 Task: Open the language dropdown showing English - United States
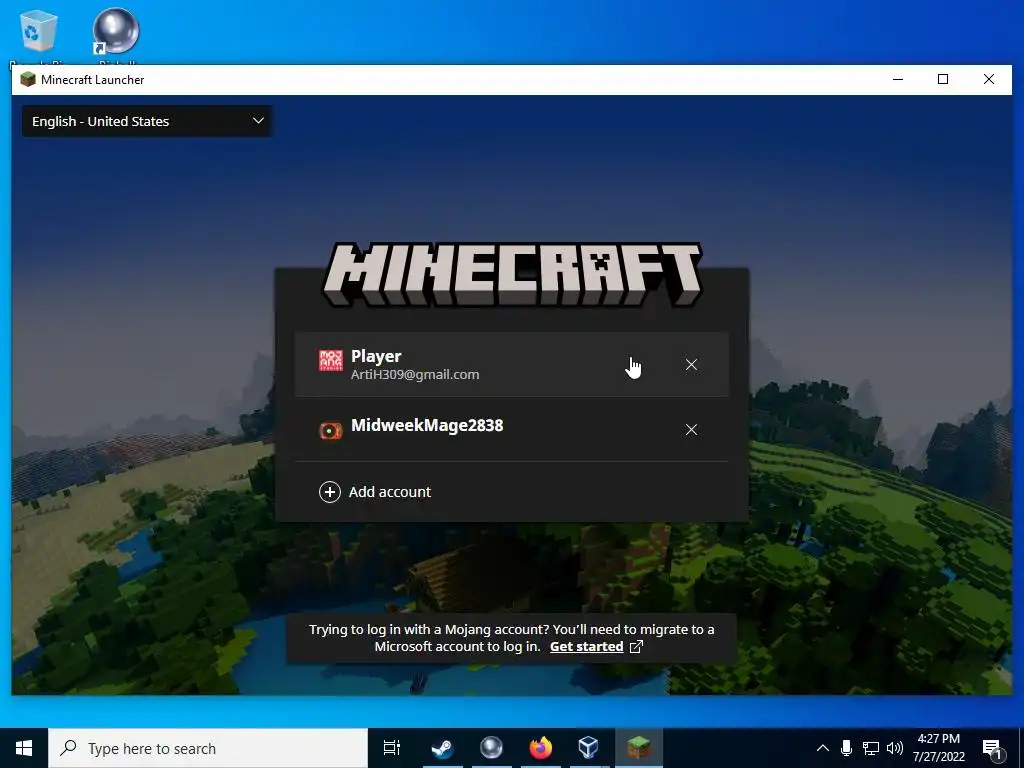(x=147, y=121)
